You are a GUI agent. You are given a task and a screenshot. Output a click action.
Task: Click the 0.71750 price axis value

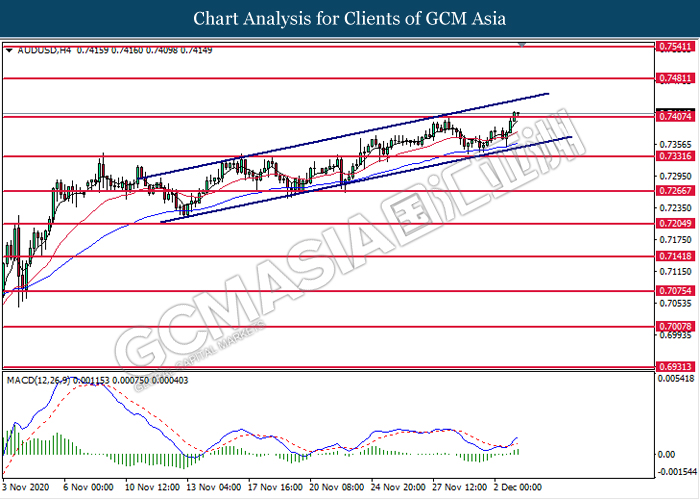click(675, 240)
